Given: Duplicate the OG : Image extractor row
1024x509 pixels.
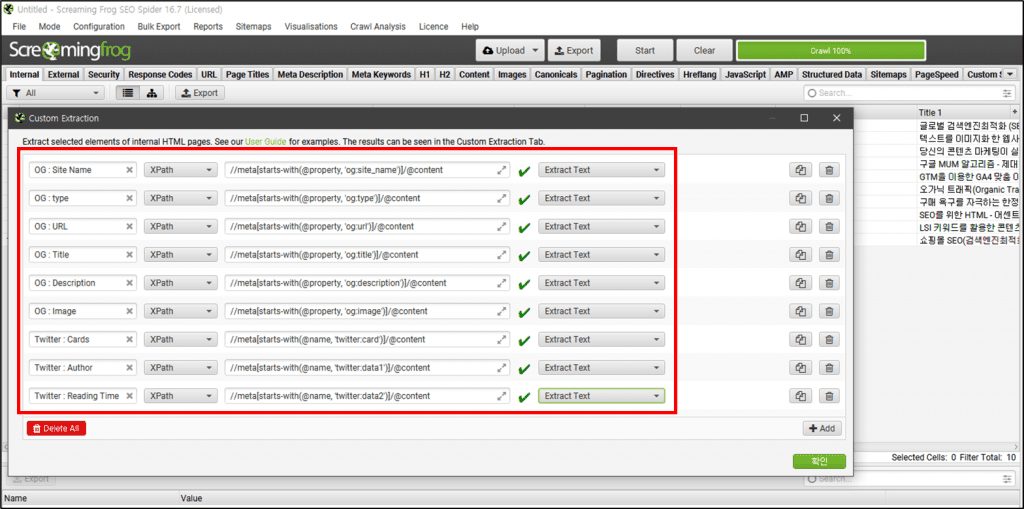Looking at the screenshot, I should click(800, 311).
